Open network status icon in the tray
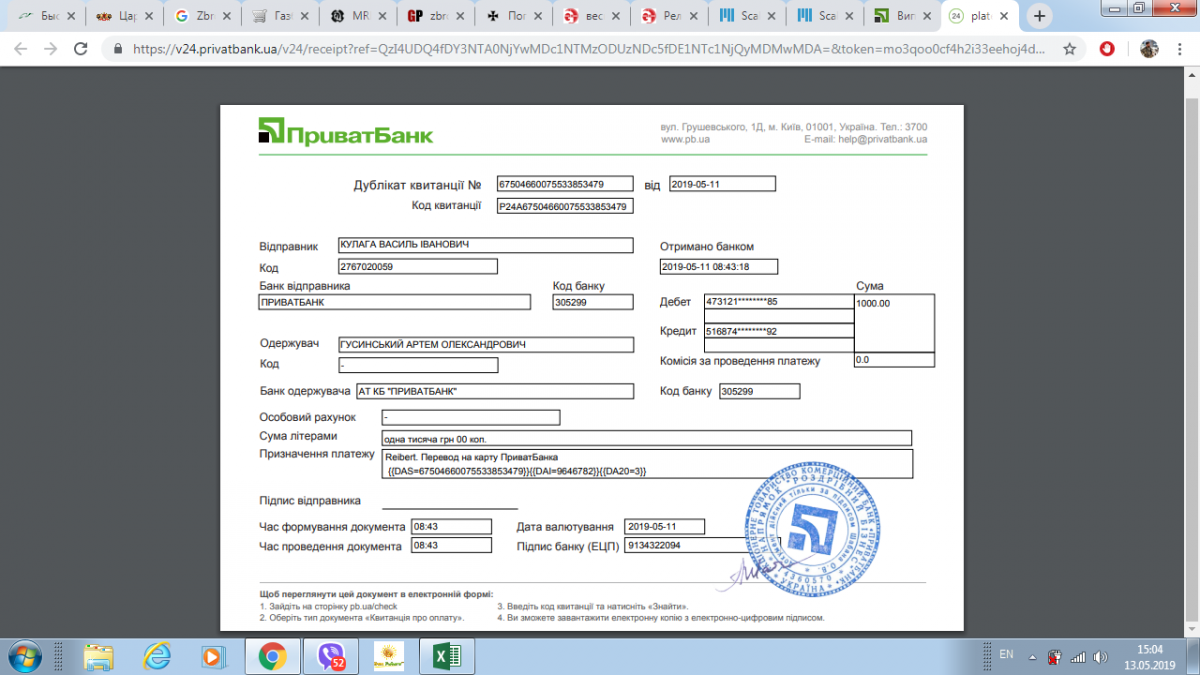 click(x=1080, y=656)
